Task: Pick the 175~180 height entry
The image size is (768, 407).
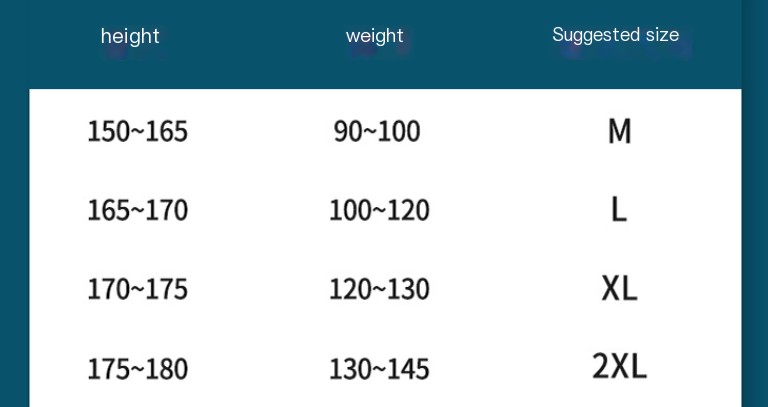Action: 137,369
